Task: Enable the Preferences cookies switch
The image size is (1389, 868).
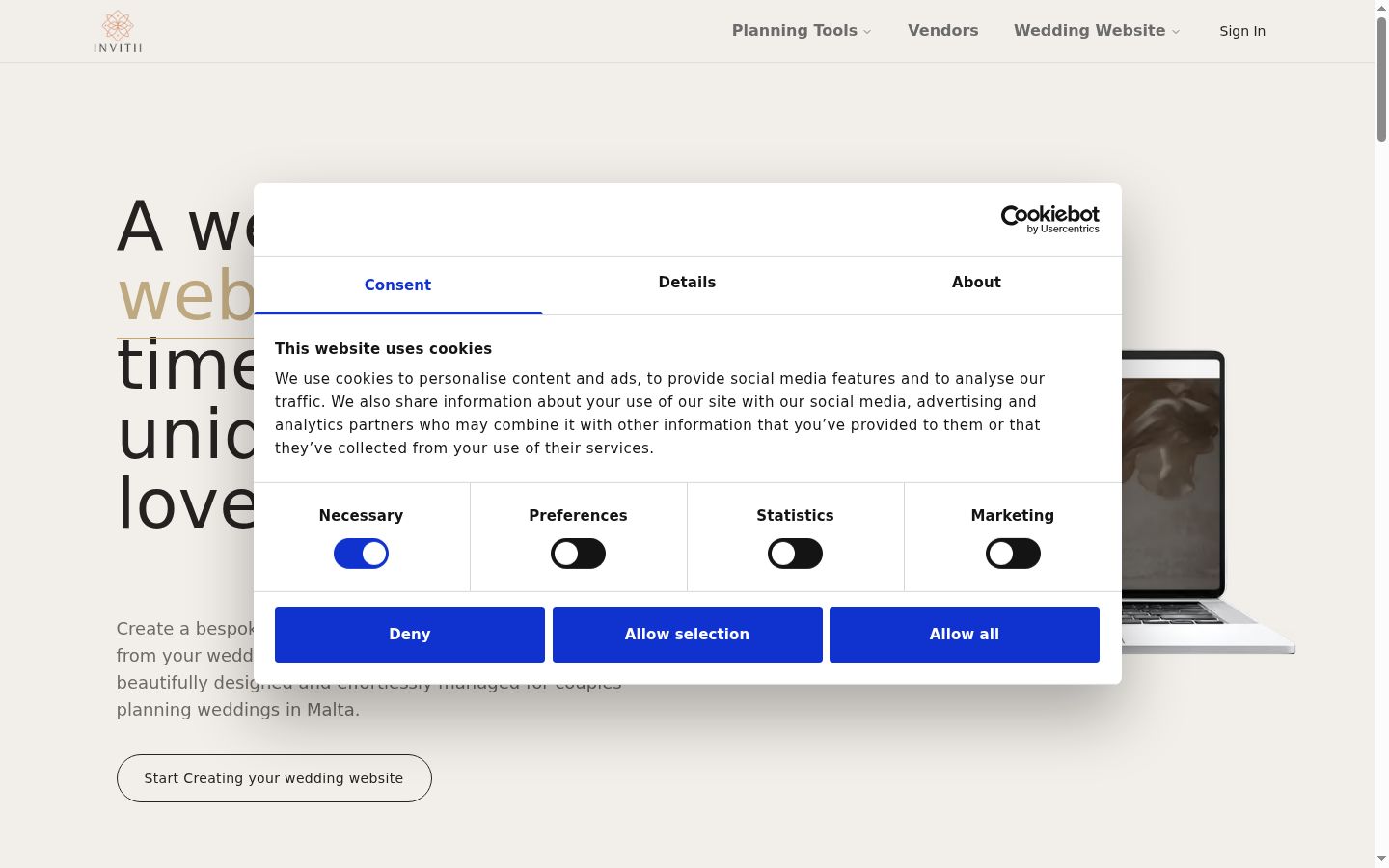Action: click(x=578, y=554)
